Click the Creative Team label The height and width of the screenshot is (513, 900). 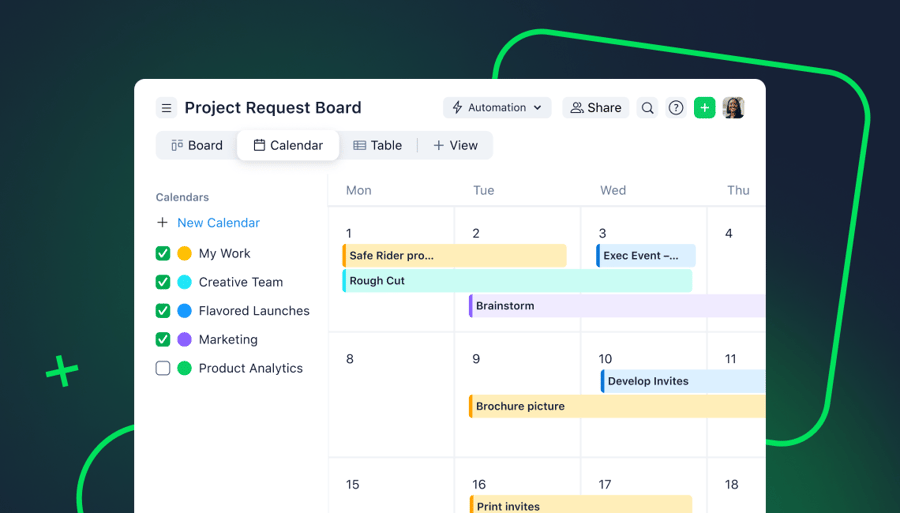pyautogui.click(x=240, y=282)
